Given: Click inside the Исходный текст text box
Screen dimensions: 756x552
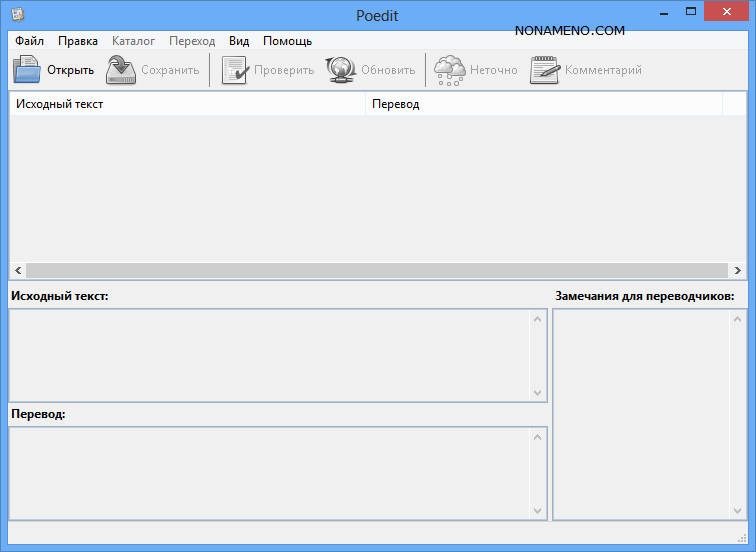Looking at the screenshot, I should pos(270,355).
